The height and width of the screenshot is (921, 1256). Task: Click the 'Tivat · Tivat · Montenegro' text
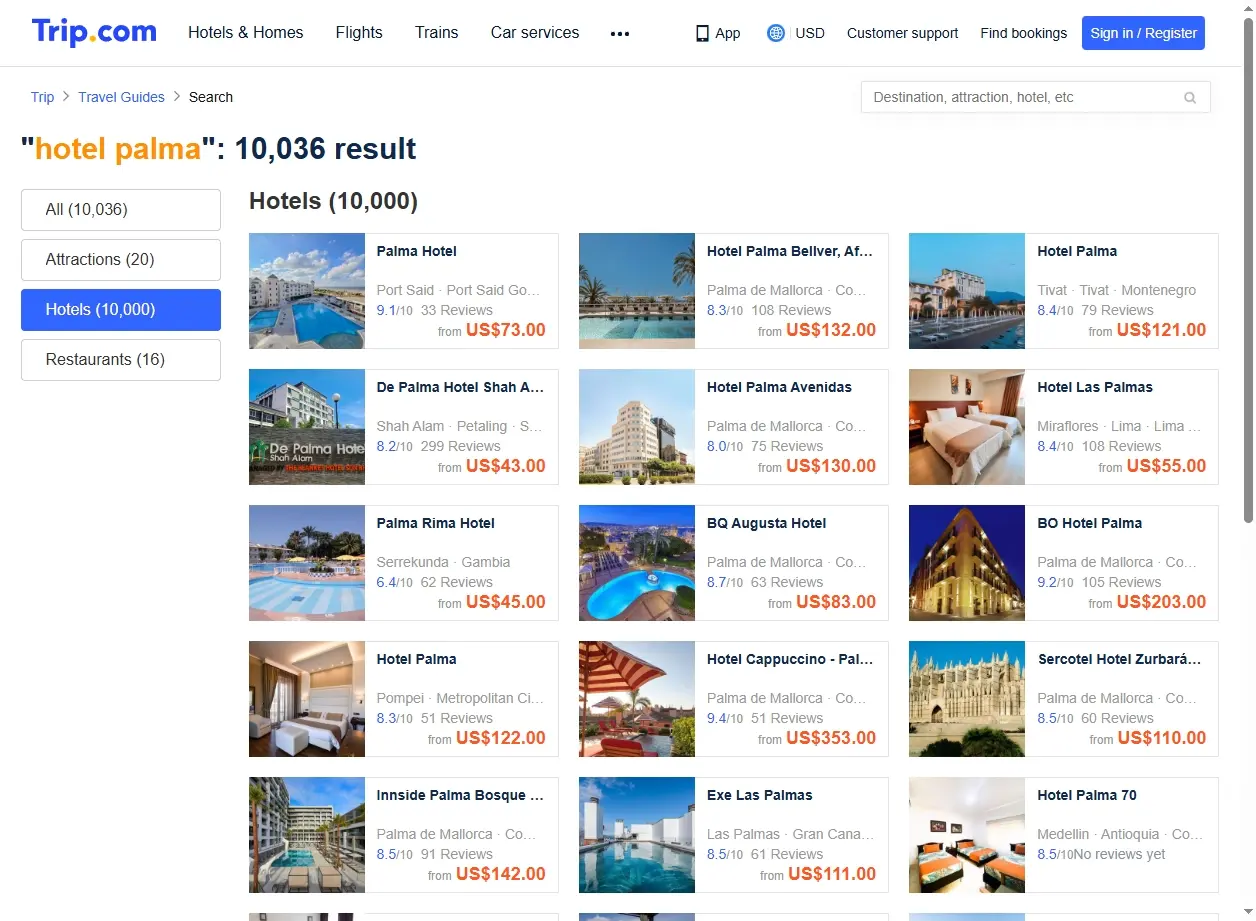(1117, 290)
